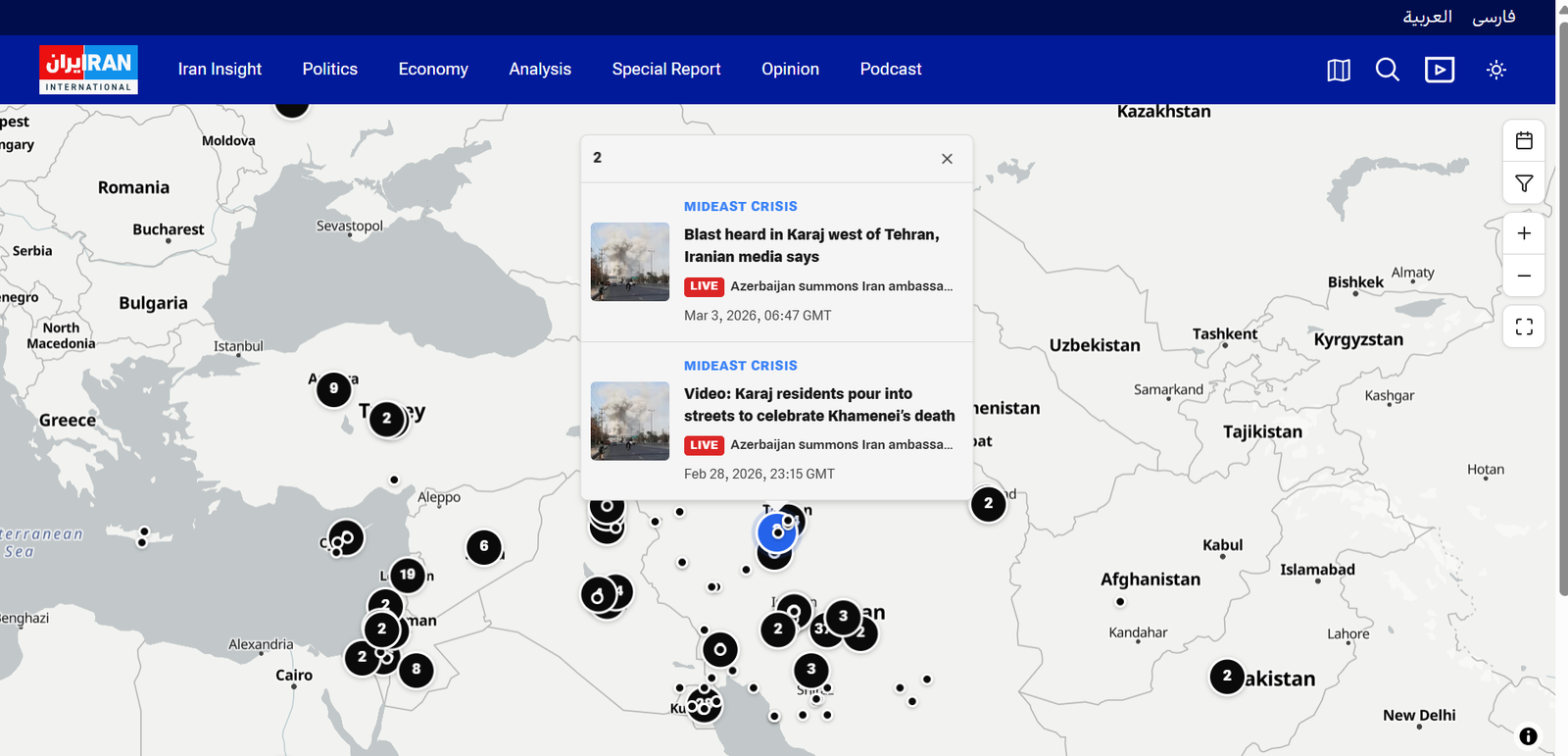Switch language to العربية
Image resolution: width=1568 pixels, height=756 pixels.
(x=1427, y=17)
